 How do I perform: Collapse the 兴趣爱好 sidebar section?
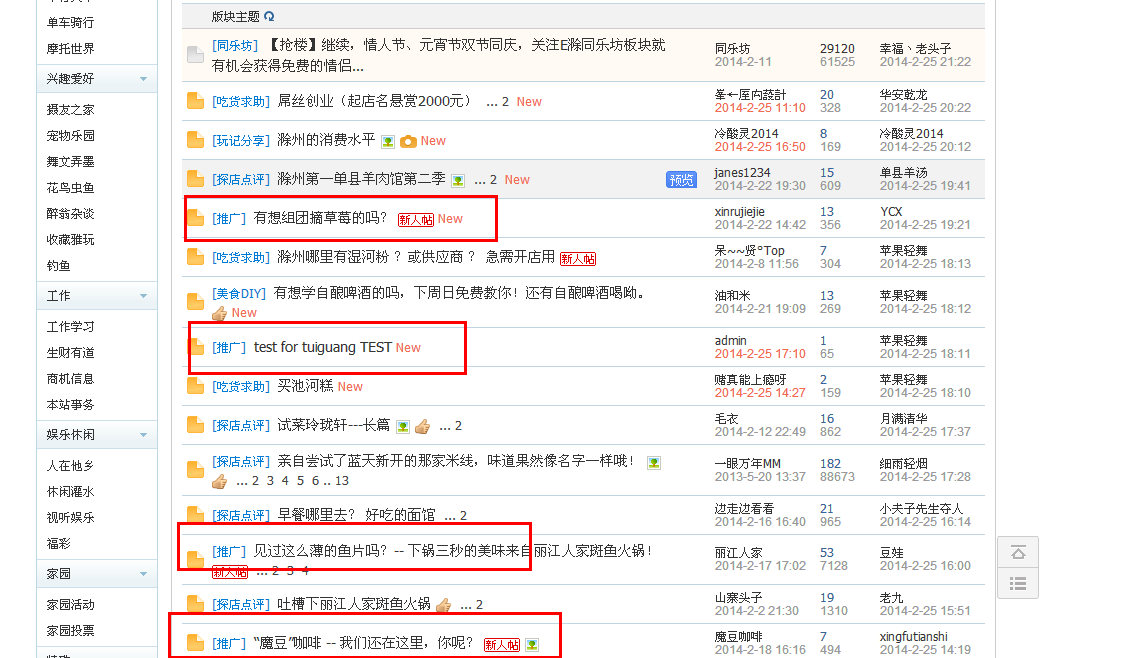pyautogui.click(x=143, y=78)
